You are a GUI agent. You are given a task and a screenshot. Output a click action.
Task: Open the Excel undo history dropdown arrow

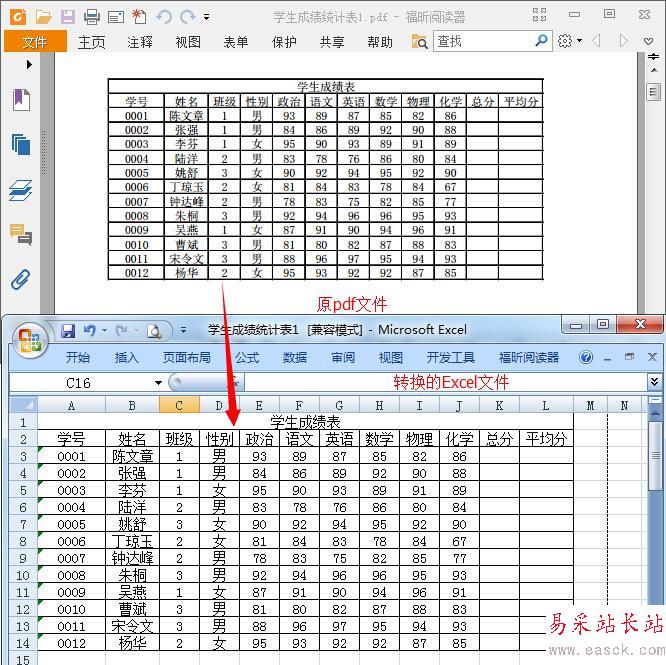[x=104, y=331]
